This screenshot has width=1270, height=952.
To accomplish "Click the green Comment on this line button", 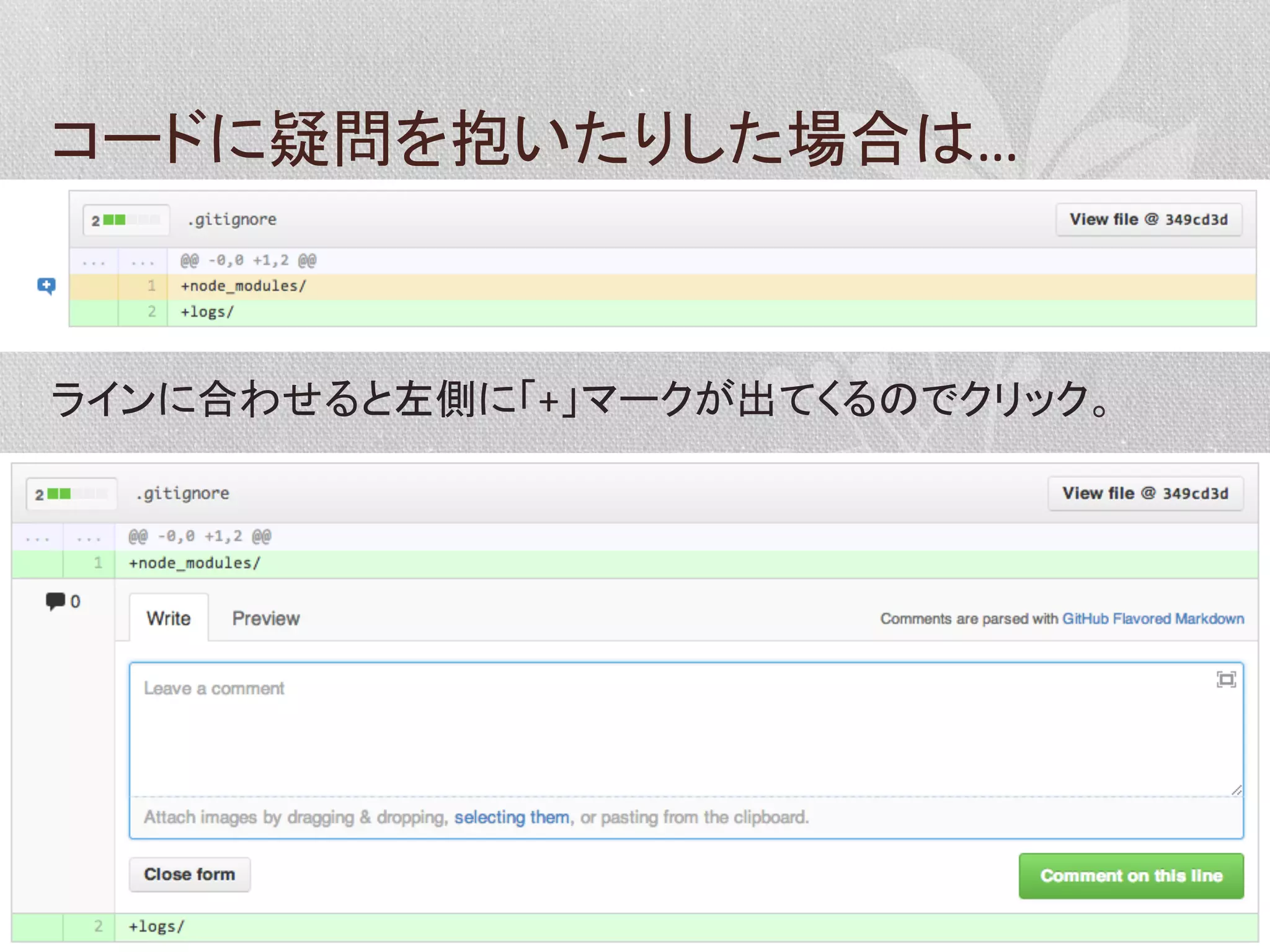I will point(1131,876).
